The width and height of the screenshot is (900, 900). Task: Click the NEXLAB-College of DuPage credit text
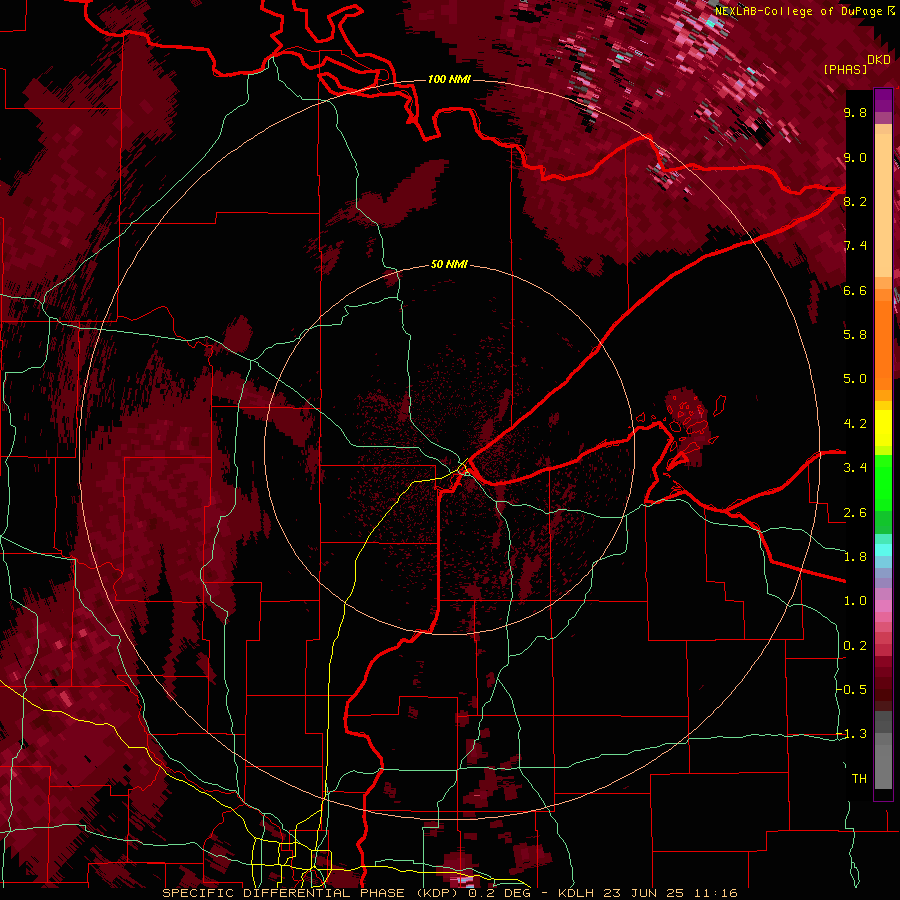pyautogui.click(x=800, y=11)
